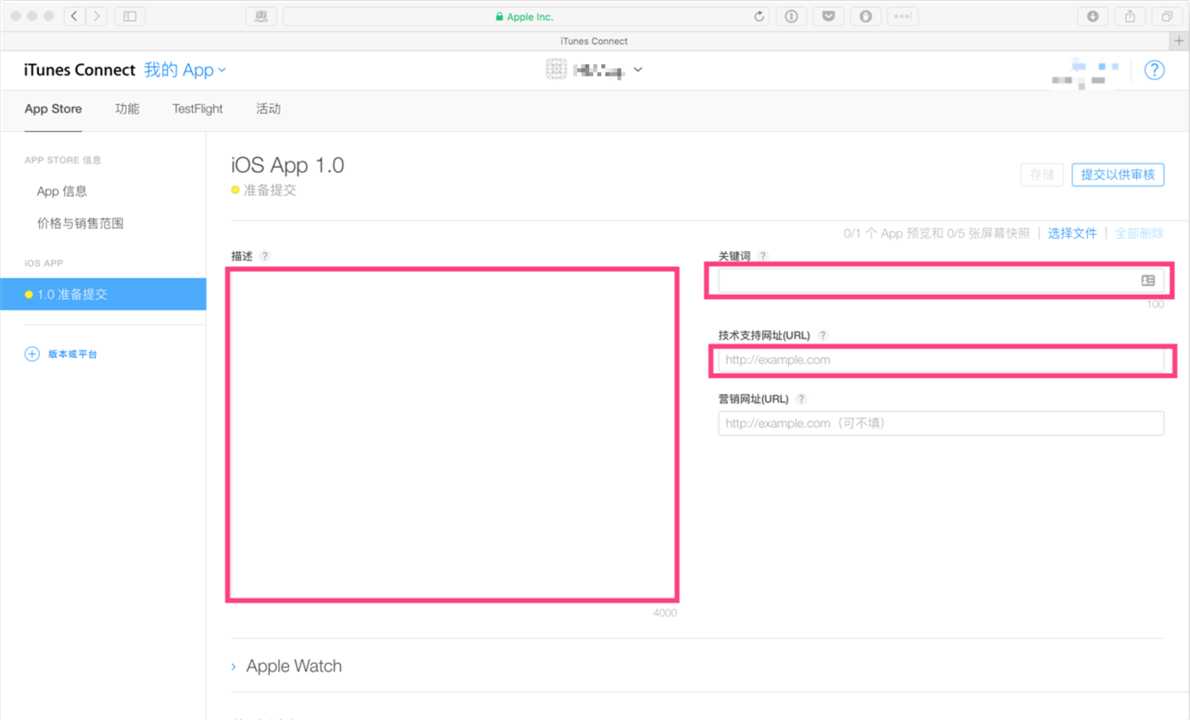Image resolution: width=1190 pixels, height=720 pixels.
Task: Switch to the App Store tab
Action: pos(52,108)
